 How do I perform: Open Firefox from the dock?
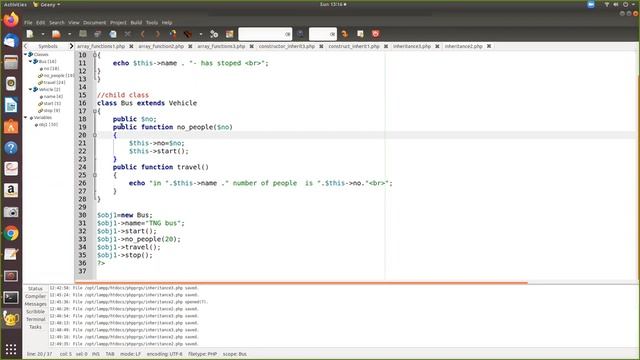point(11,20)
